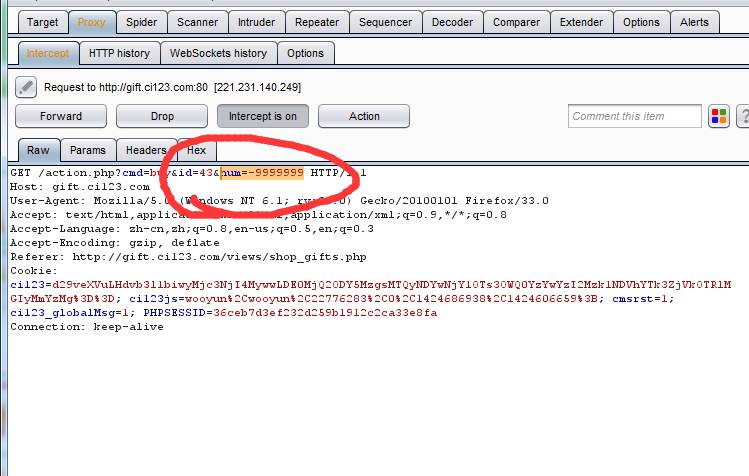Open the top-level Options tab
Viewport: 749px width, 476px height.
pyautogui.click(x=641, y=22)
